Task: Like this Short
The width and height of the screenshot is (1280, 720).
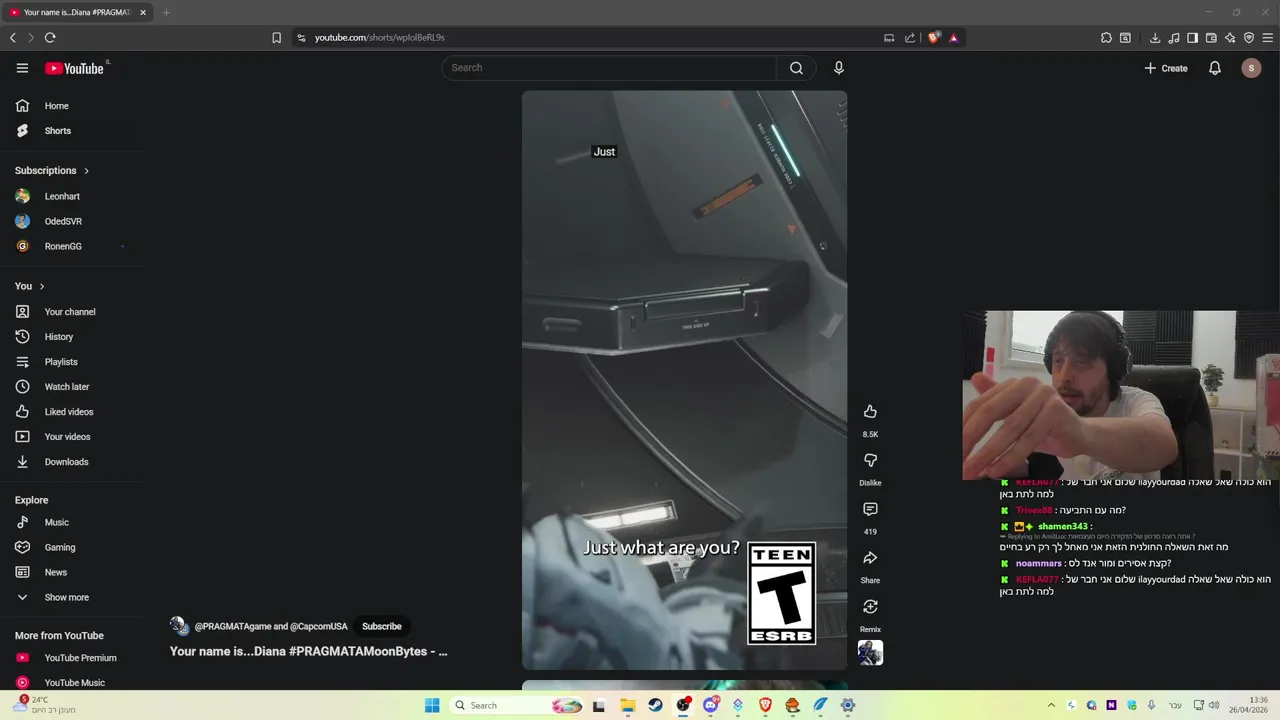Action: click(870, 412)
